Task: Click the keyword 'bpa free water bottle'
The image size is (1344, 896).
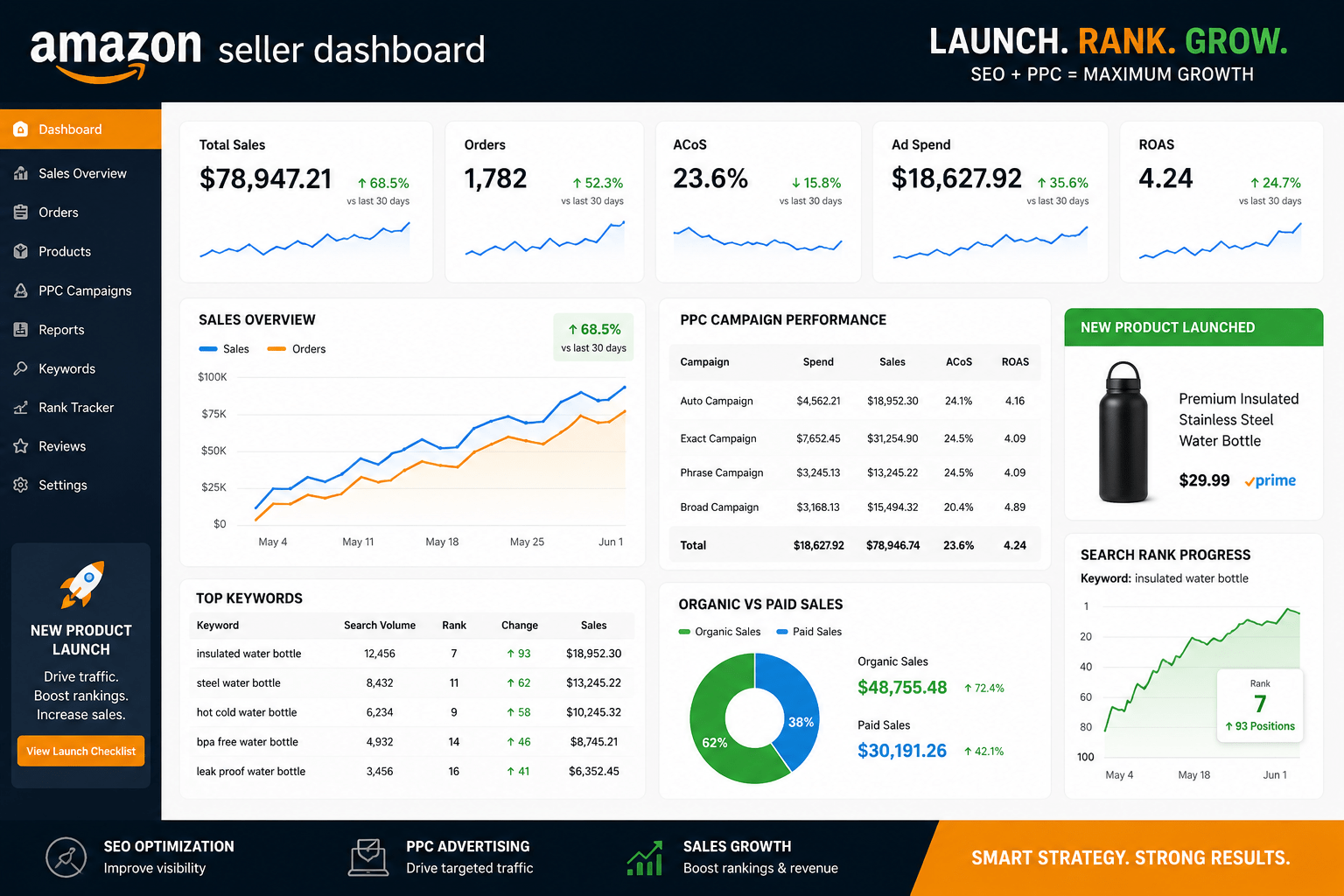Action: 248,742
